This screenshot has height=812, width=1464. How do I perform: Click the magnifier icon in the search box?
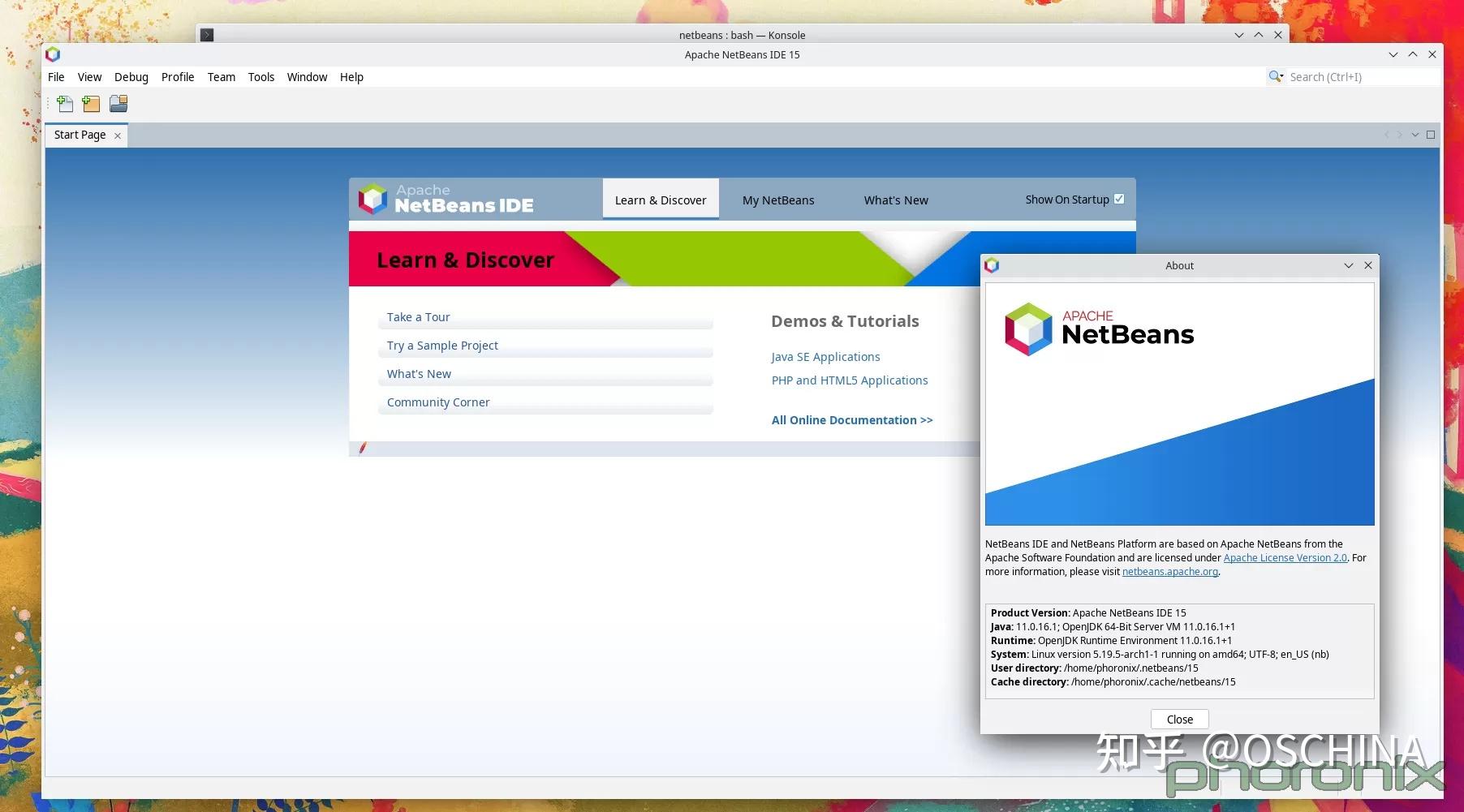point(1274,76)
